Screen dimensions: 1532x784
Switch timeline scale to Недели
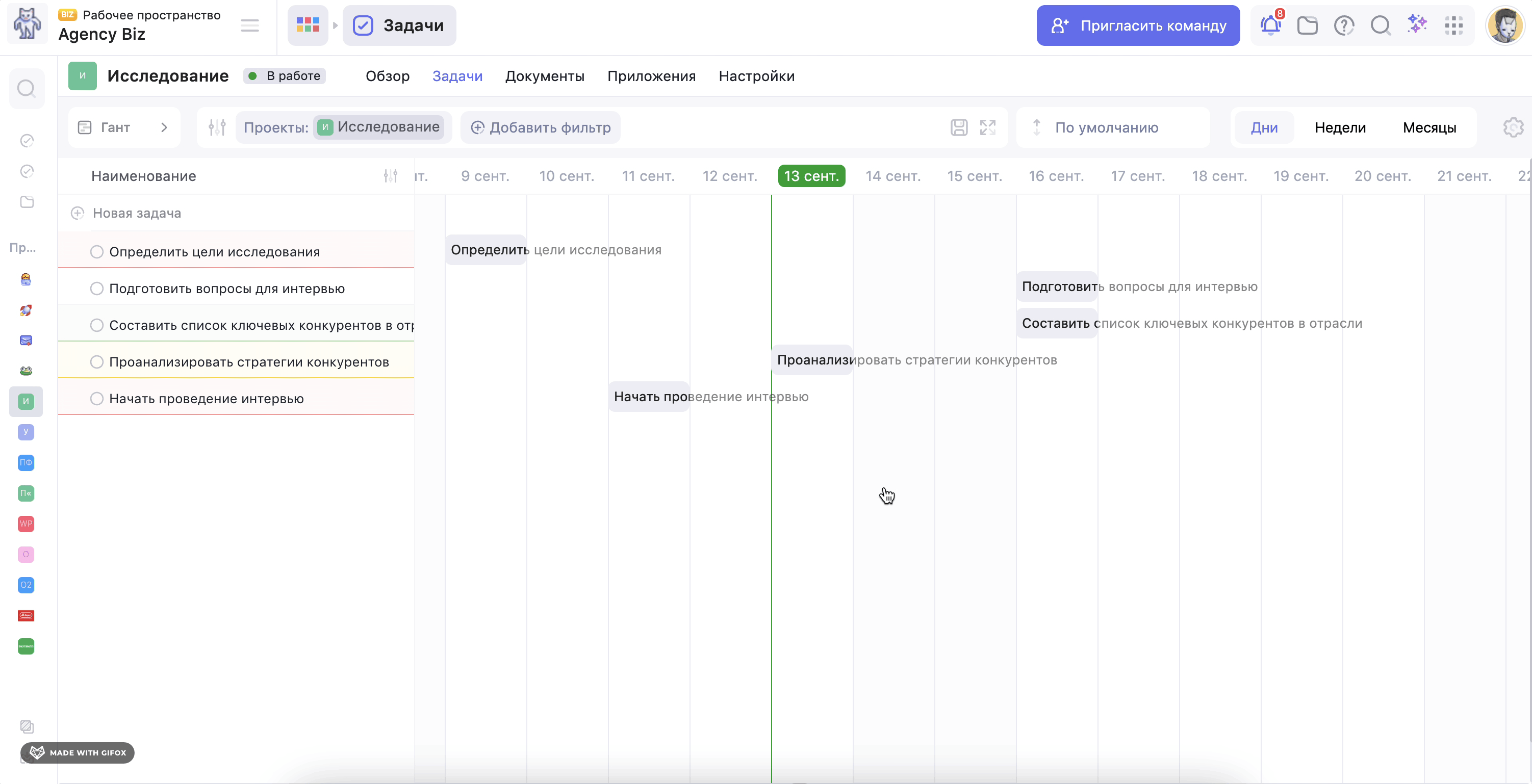click(1340, 127)
